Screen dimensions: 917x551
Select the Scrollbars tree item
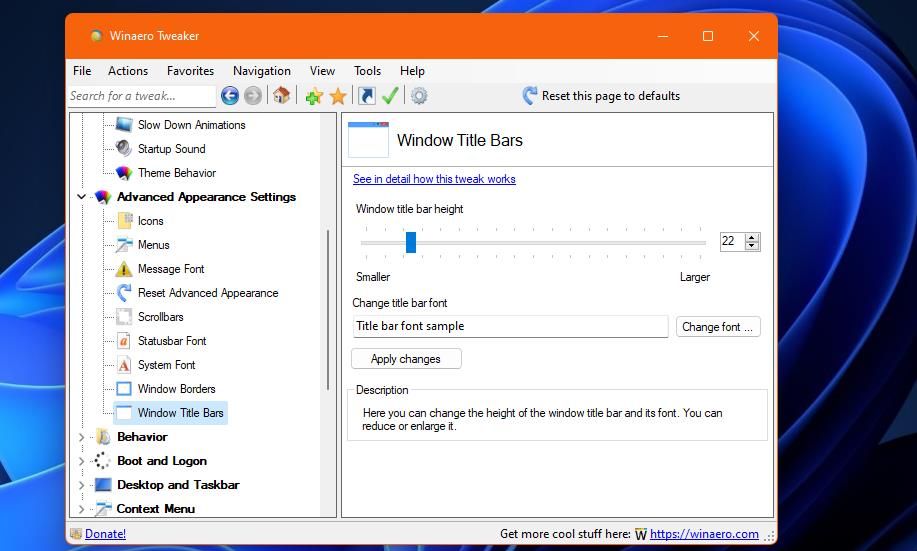[161, 316]
